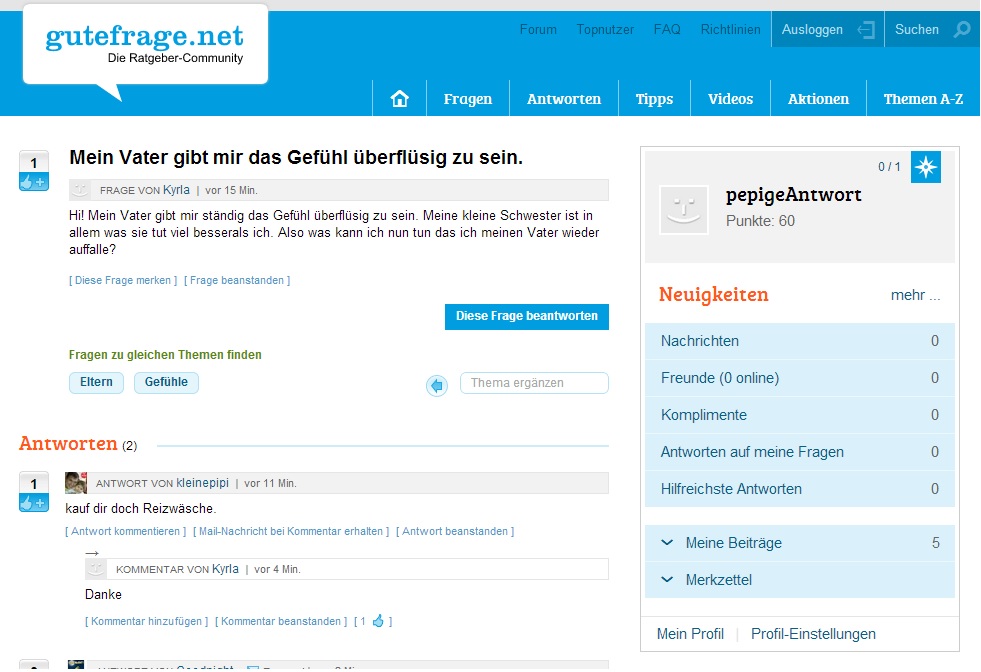The width and height of the screenshot is (981, 672).
Task: Open Profil-Einstellungen link
Action: 813,634
